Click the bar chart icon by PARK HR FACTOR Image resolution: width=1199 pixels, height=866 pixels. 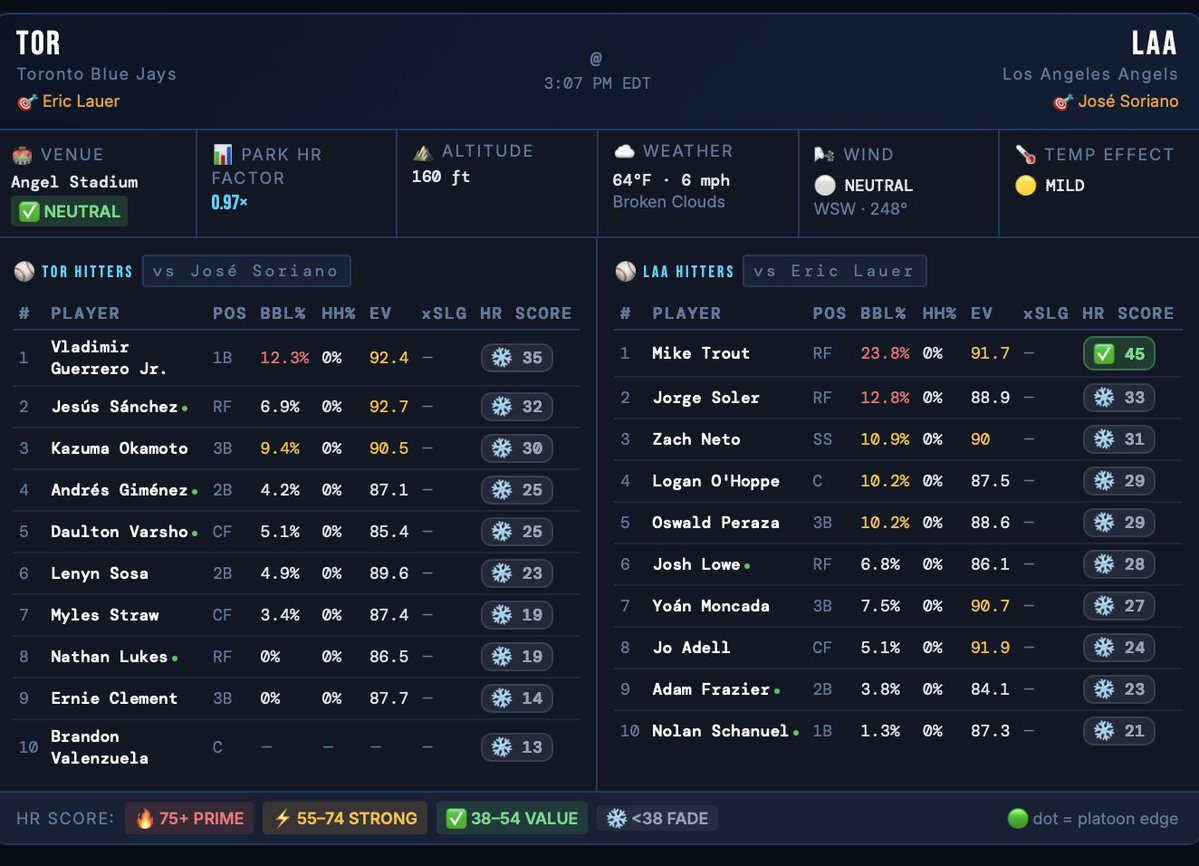click(222, 154)
